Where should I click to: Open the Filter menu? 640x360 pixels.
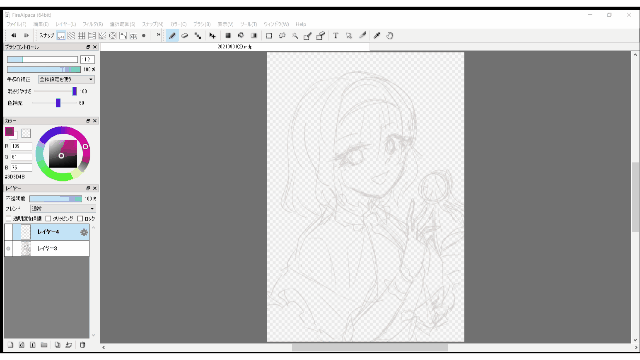(93, 24)
